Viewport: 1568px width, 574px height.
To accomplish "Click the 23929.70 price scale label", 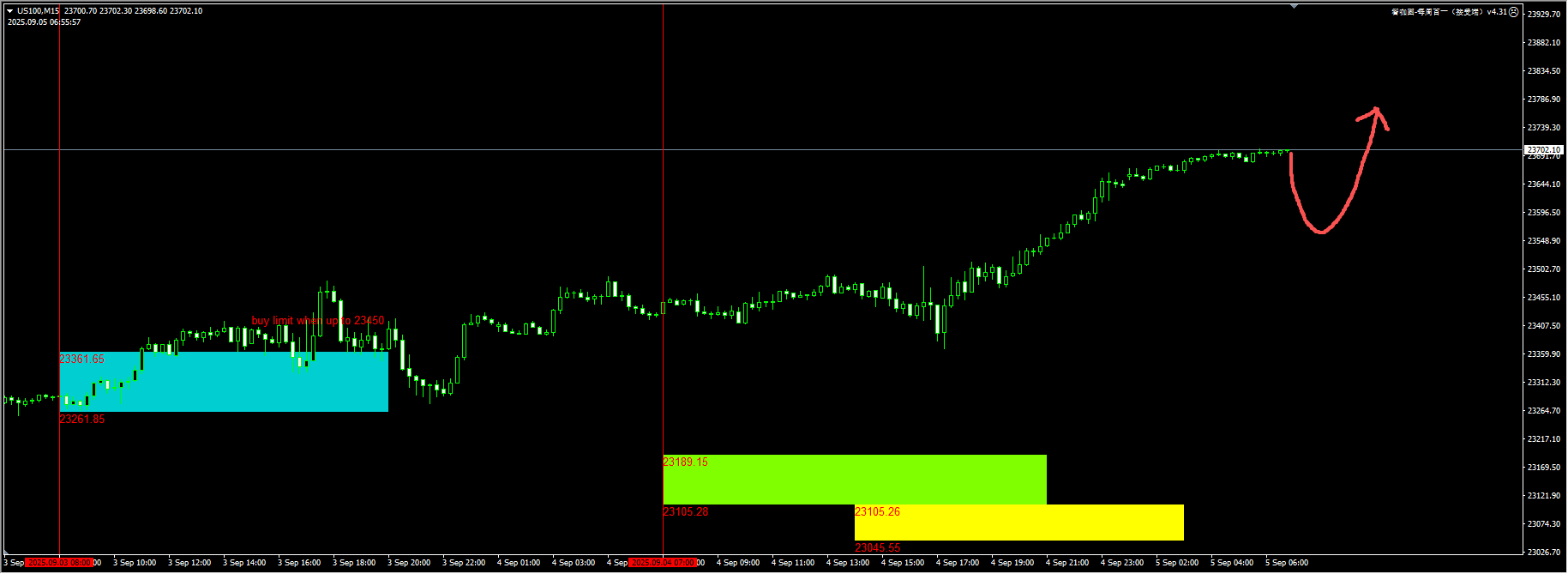I will (1543, 15).
